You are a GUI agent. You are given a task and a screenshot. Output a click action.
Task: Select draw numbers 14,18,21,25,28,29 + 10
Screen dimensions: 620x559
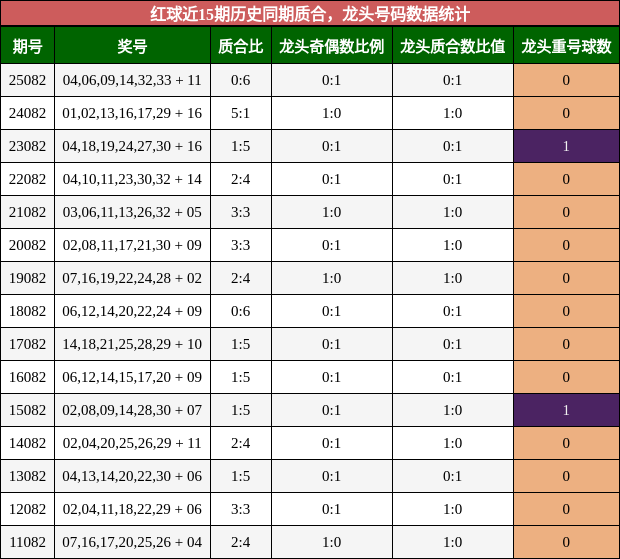coord(132,344)
